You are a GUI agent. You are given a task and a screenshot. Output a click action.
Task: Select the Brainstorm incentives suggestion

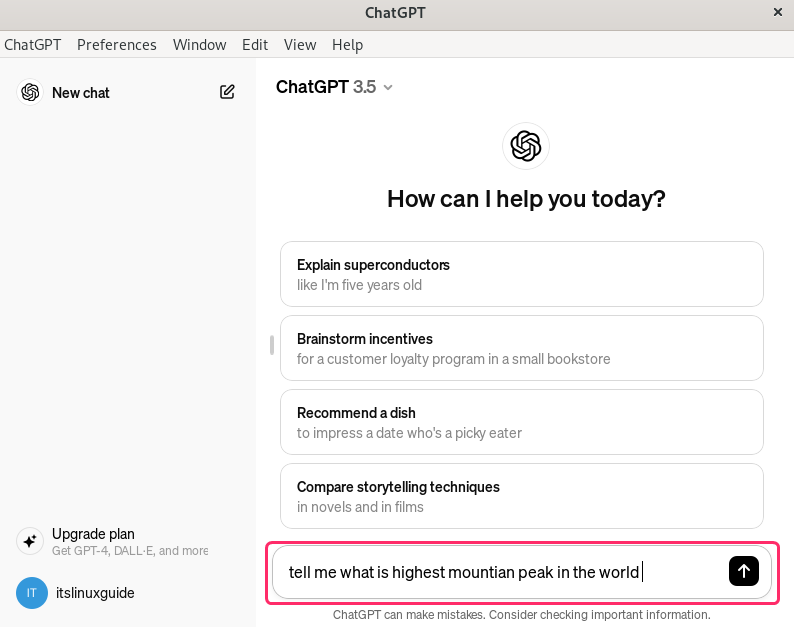[521, 348]
